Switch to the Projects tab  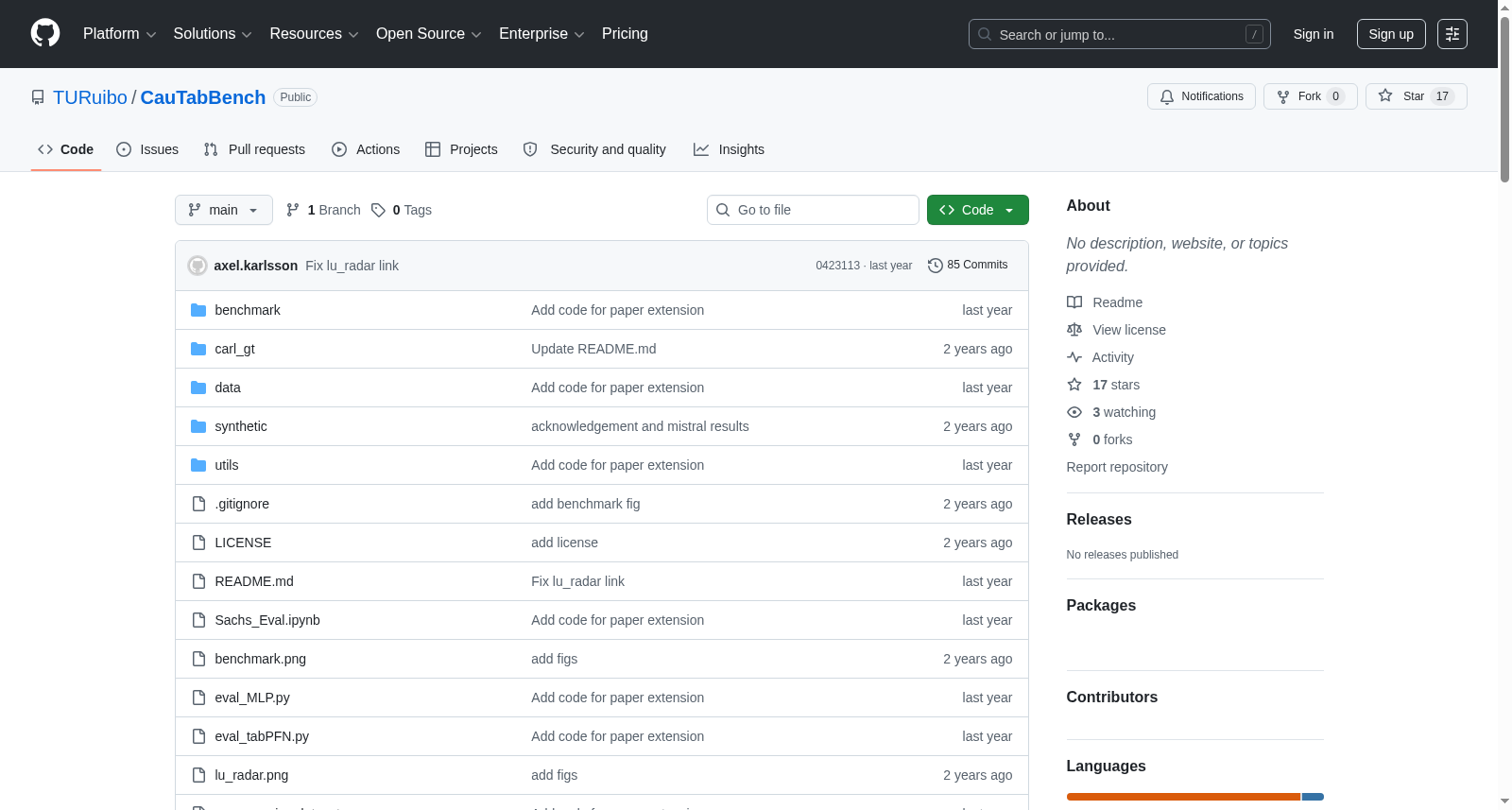pos(461,149)
